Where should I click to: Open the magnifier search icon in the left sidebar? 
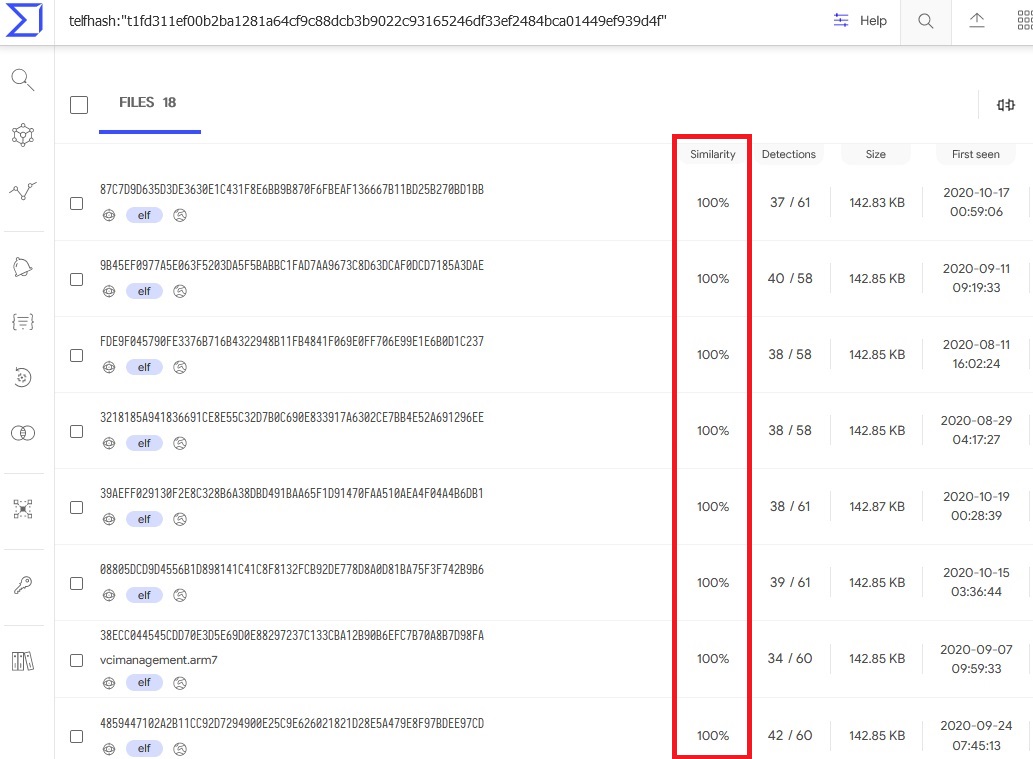(24, 80)
